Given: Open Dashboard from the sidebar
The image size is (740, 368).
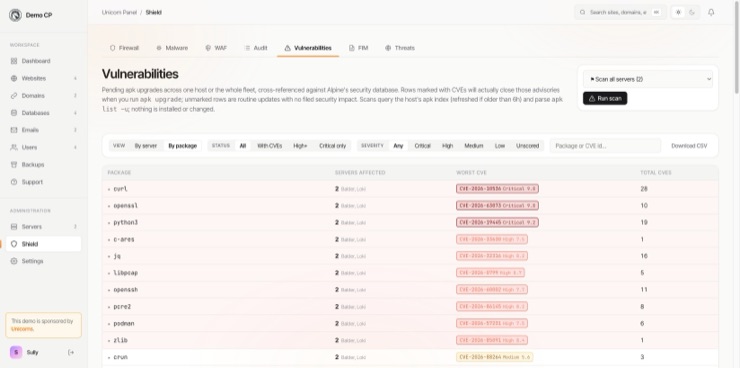Looking at the screenshot, I should 43,61.
